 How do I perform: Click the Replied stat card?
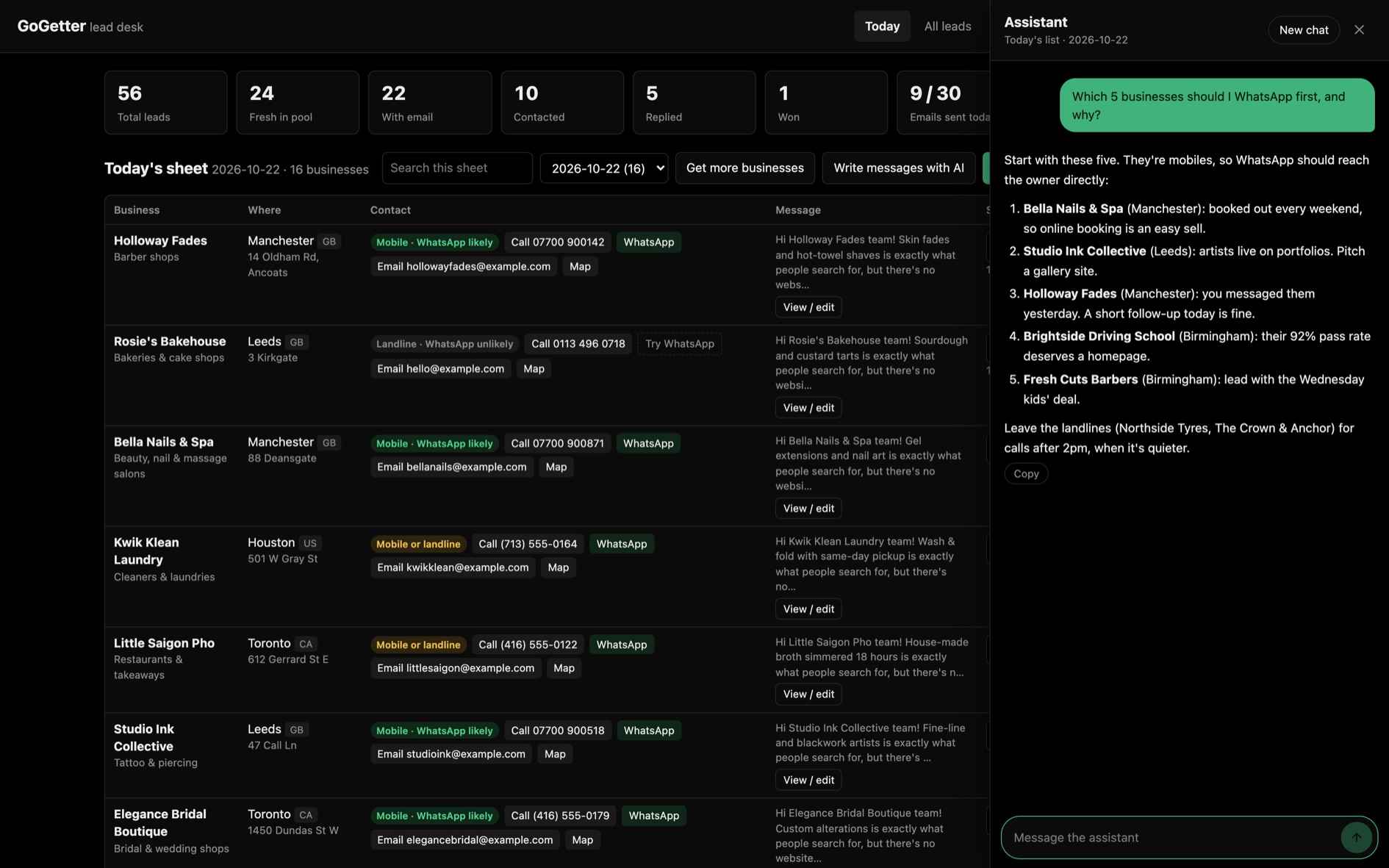click(x=694, y=103)
